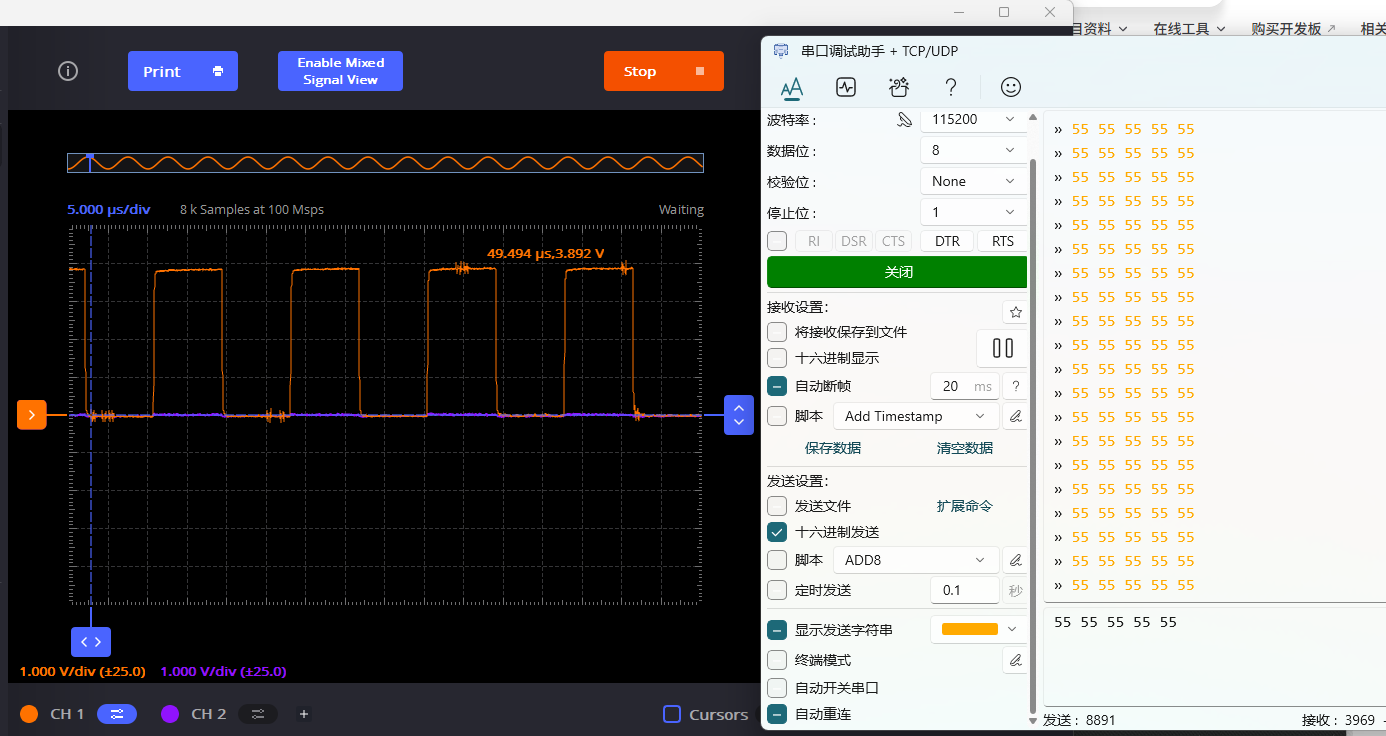Toggle 显示发送字符串 checkbox

click(x=777, y=630)
